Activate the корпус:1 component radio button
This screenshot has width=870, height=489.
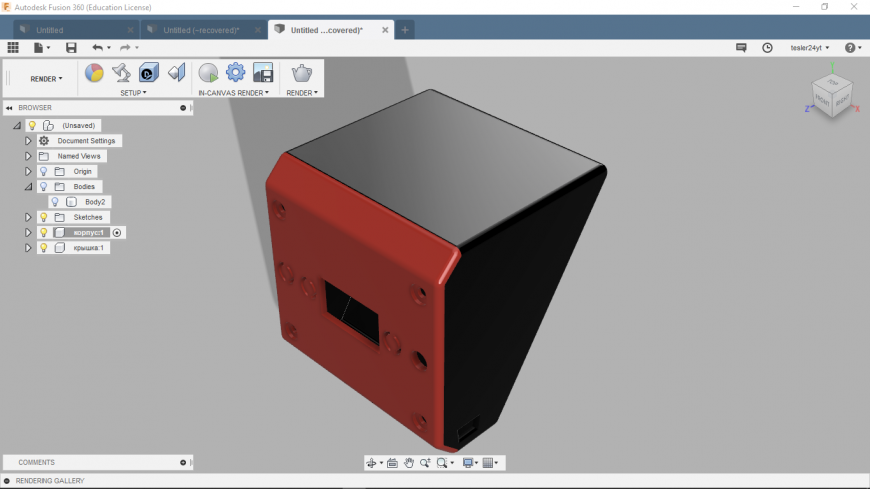[x=117, y=233]
